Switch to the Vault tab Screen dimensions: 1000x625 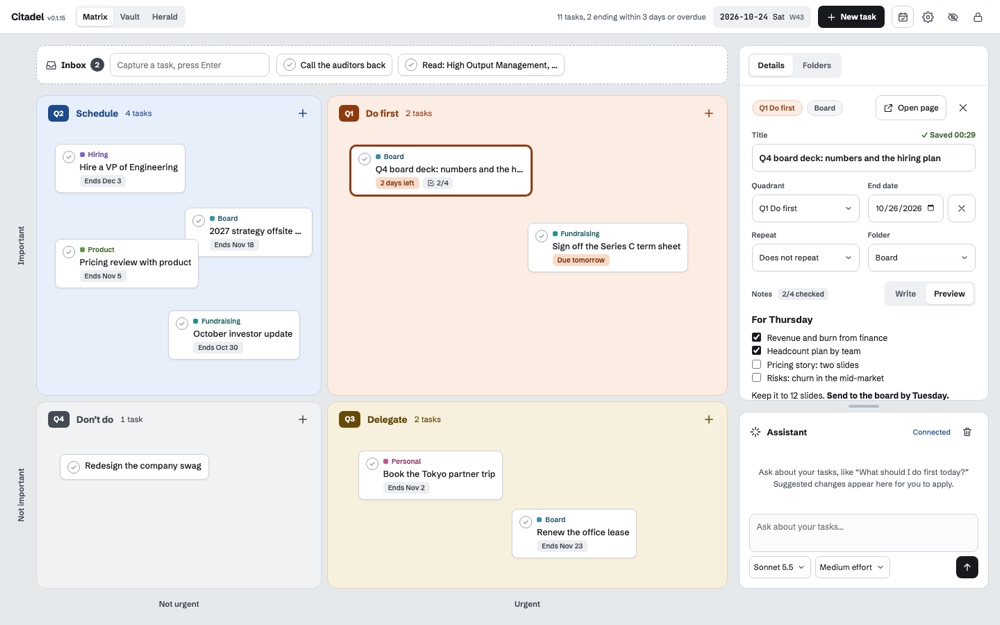(x=129, y=17)
